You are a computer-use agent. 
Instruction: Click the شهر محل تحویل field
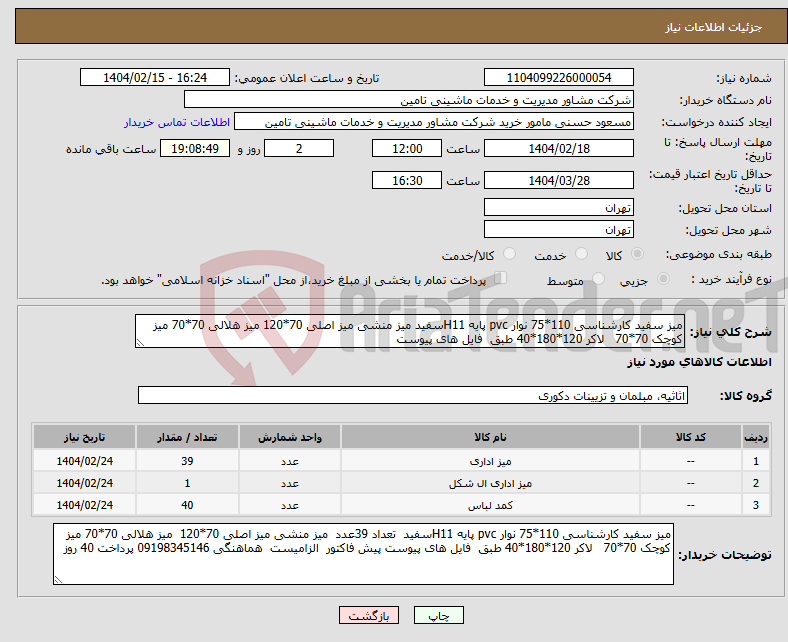click(559, 229)
